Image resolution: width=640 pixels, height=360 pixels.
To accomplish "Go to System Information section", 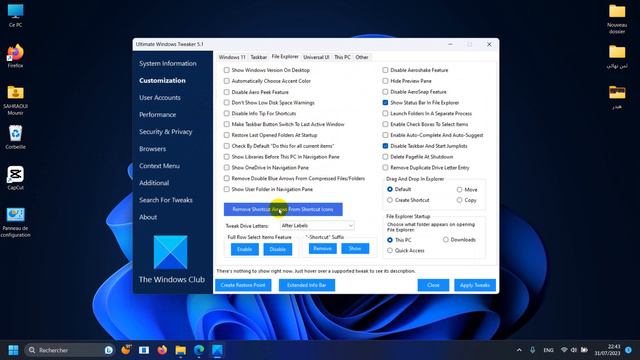I will pyautogui.click(x=168, y=63).
